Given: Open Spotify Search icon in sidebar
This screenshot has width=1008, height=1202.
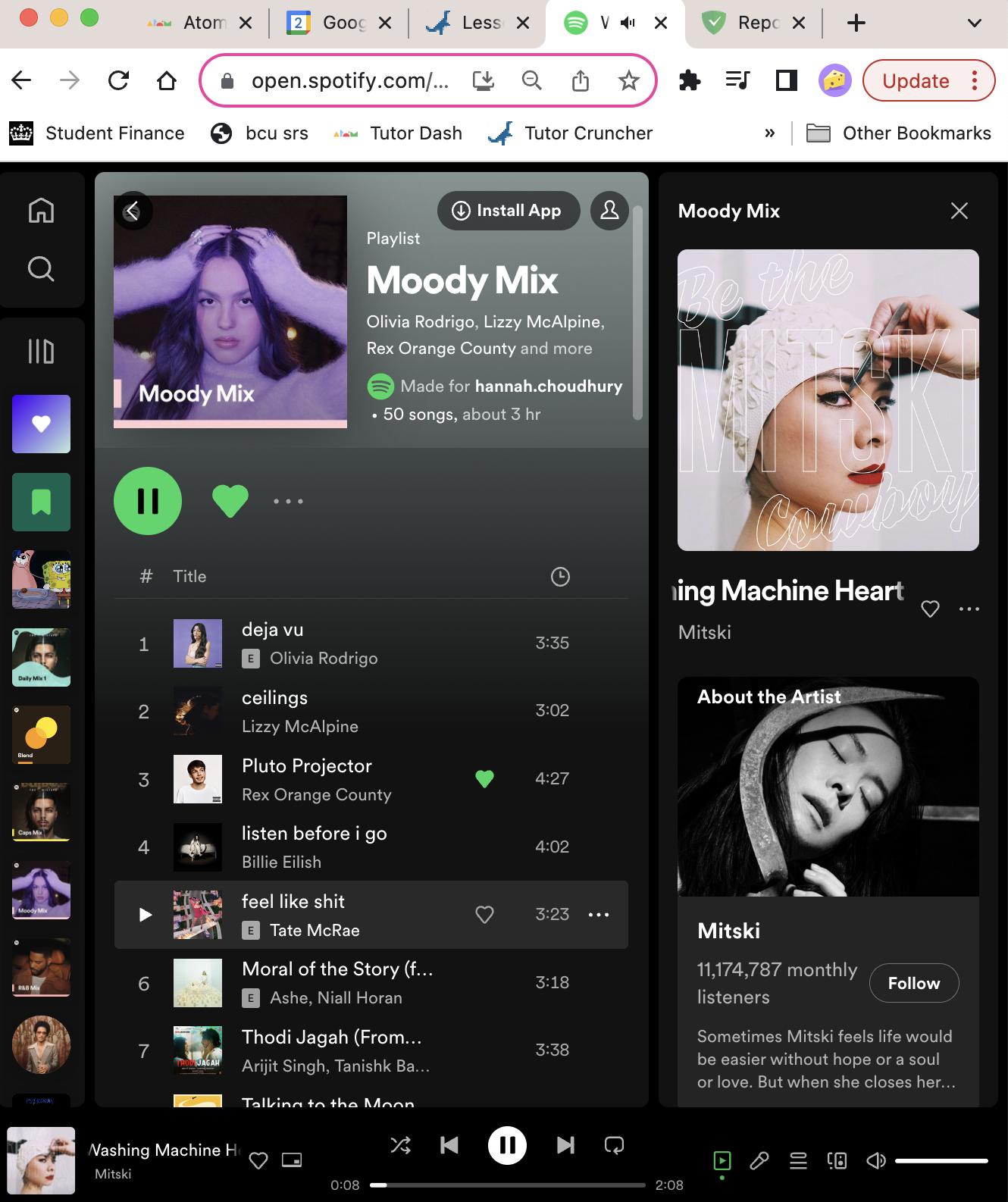Looking at the screenshot, I should point(41,268).
